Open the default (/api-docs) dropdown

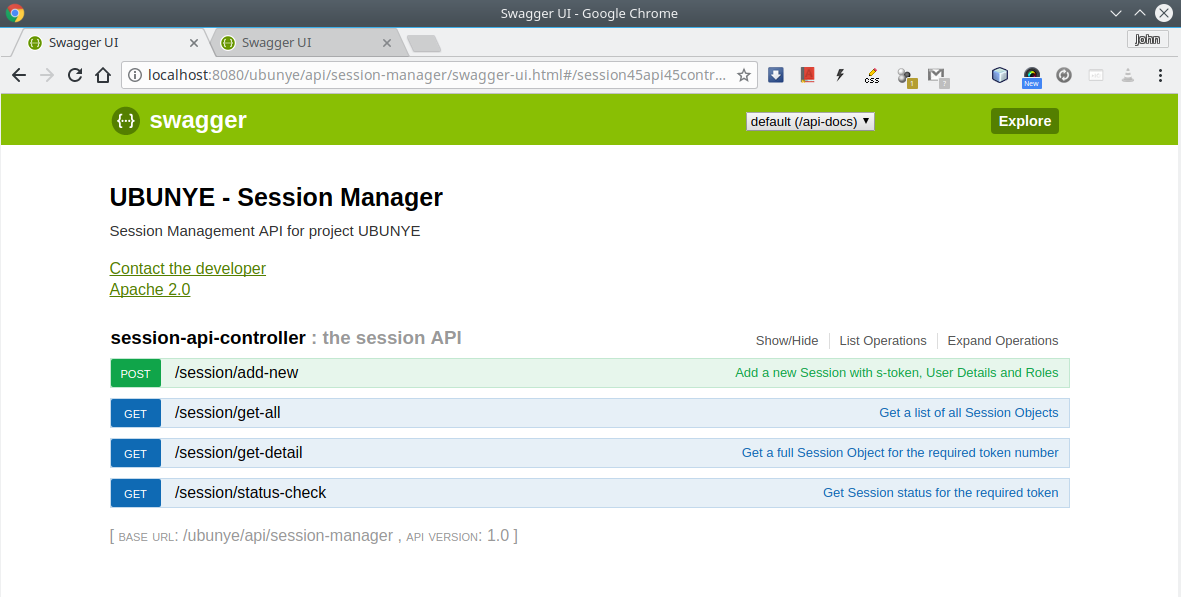[x=810, y=121]
